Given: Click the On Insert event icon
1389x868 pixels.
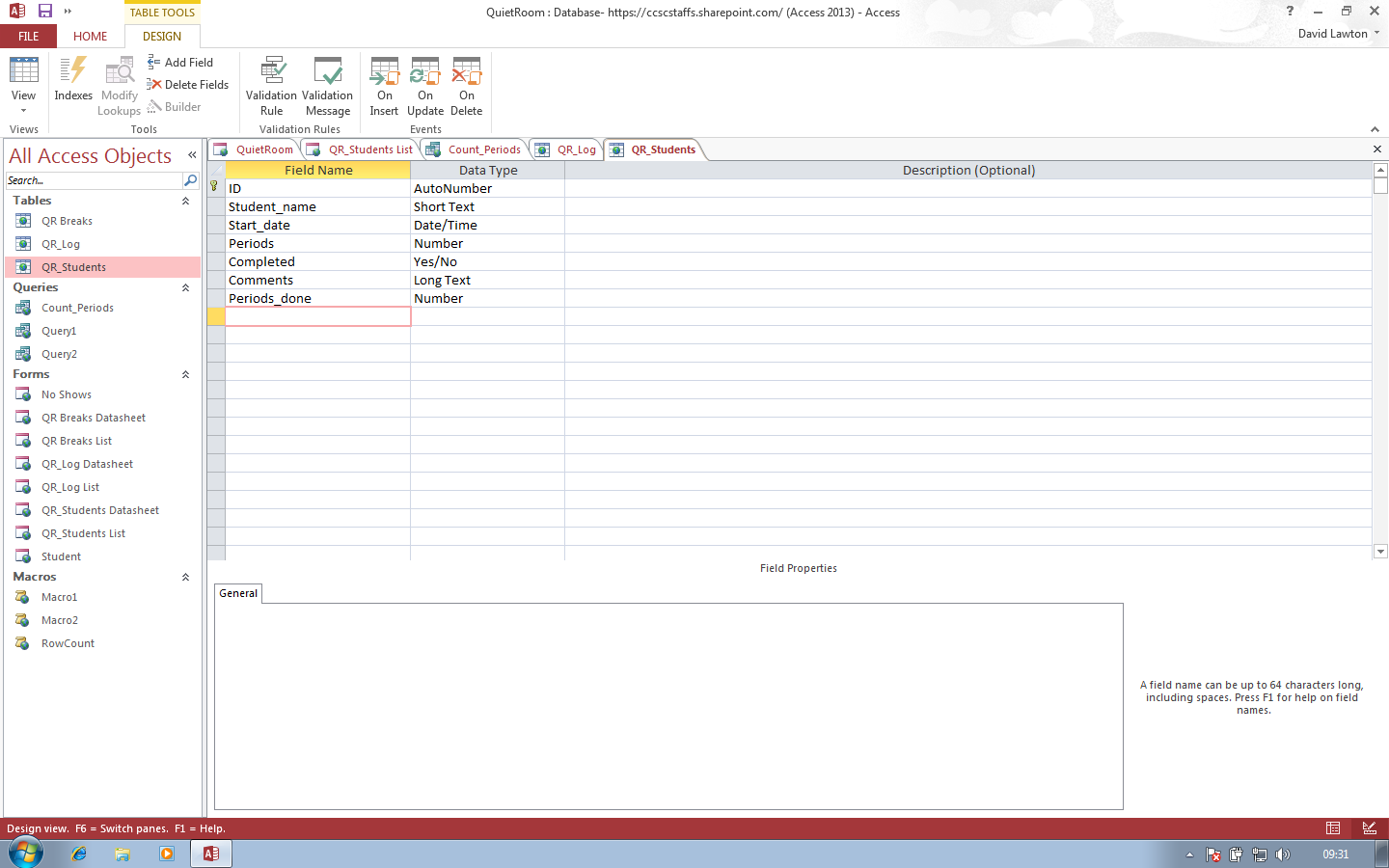Looking at the screenshot, I should (x=384, y=87).
